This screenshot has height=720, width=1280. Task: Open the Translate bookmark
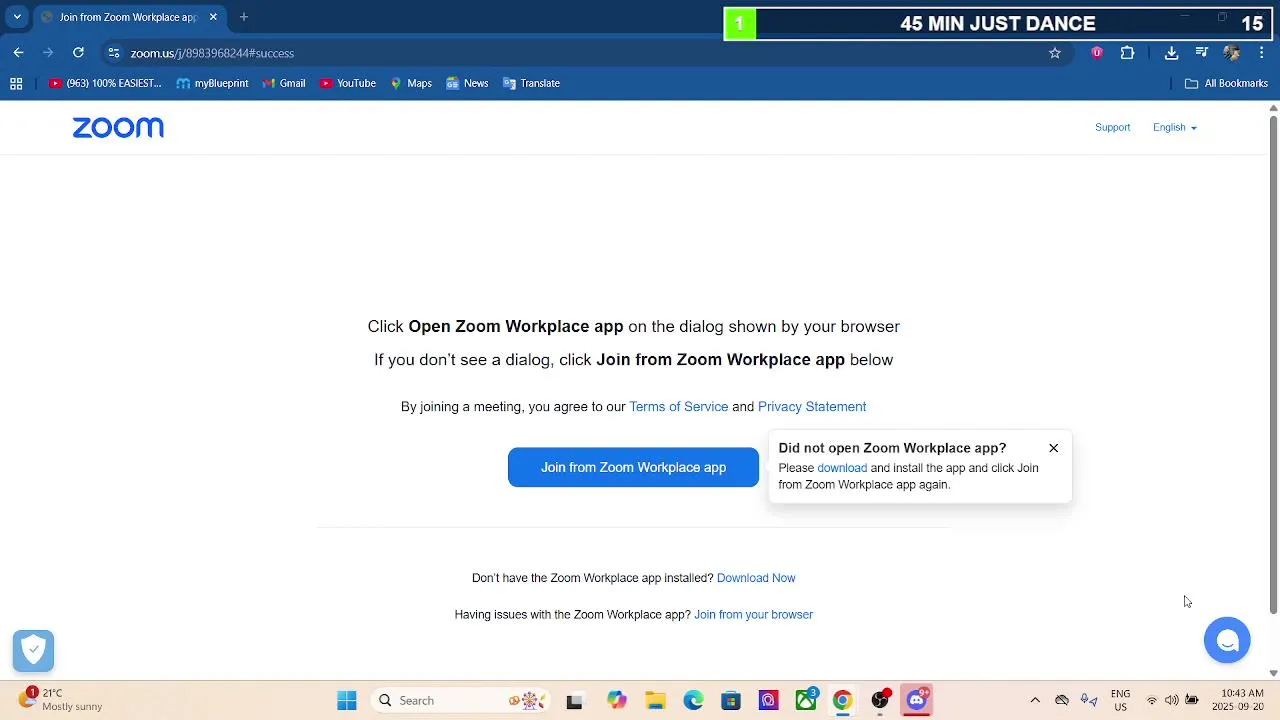coord(531,84)
